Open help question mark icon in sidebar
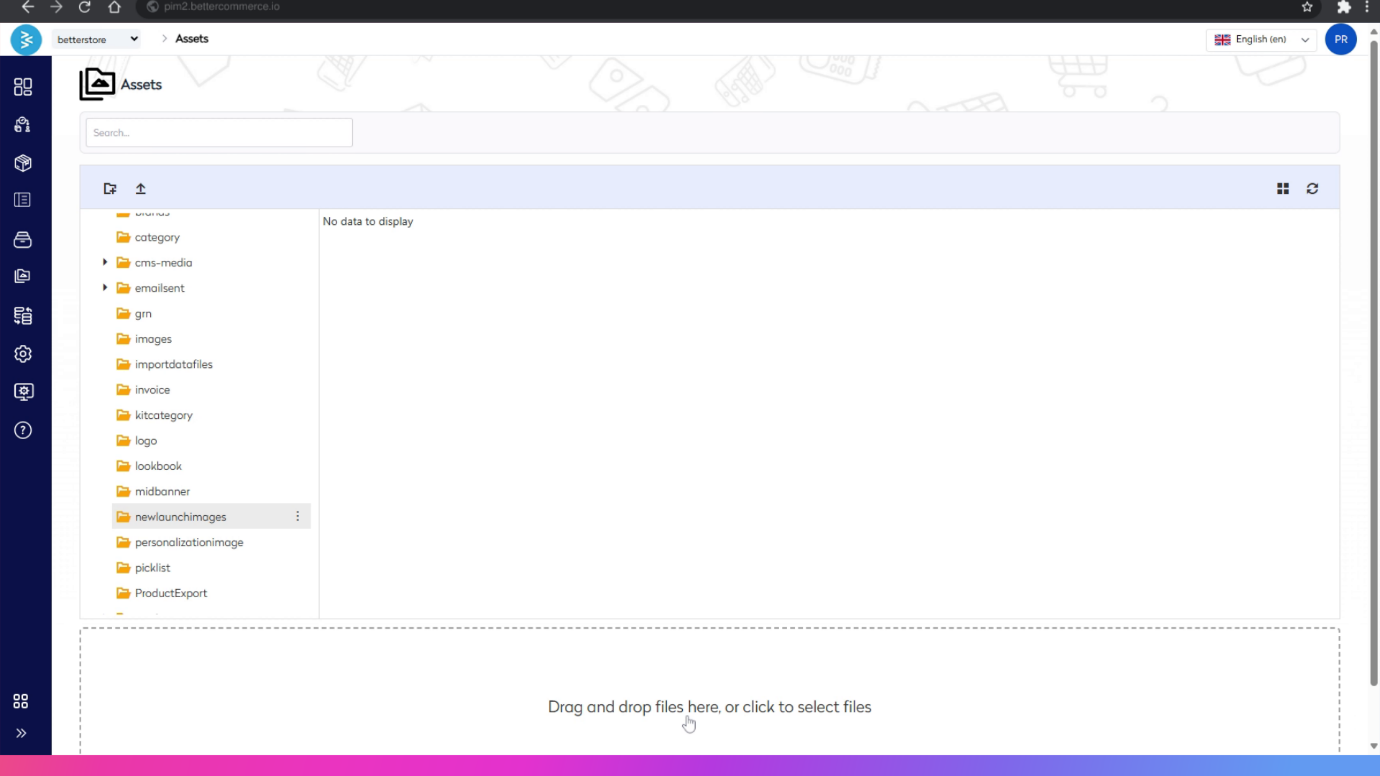This screenshot has height=776, width=1380. [23, 431]
